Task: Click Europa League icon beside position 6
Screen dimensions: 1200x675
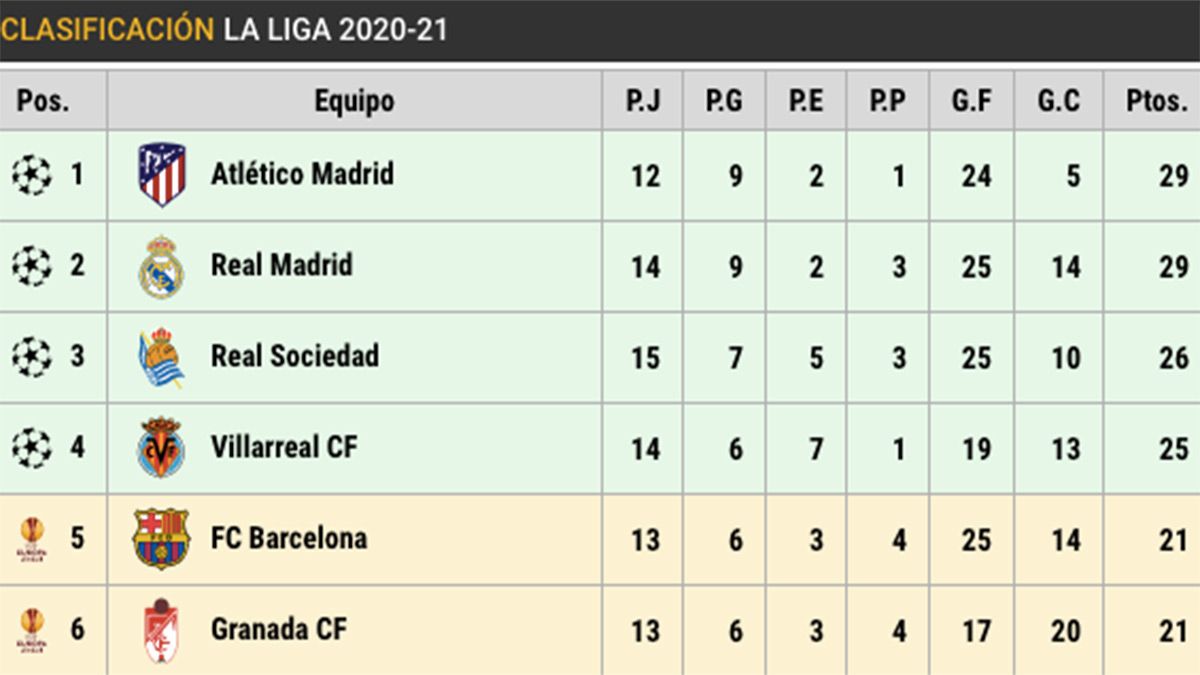Action: (32, 631)
